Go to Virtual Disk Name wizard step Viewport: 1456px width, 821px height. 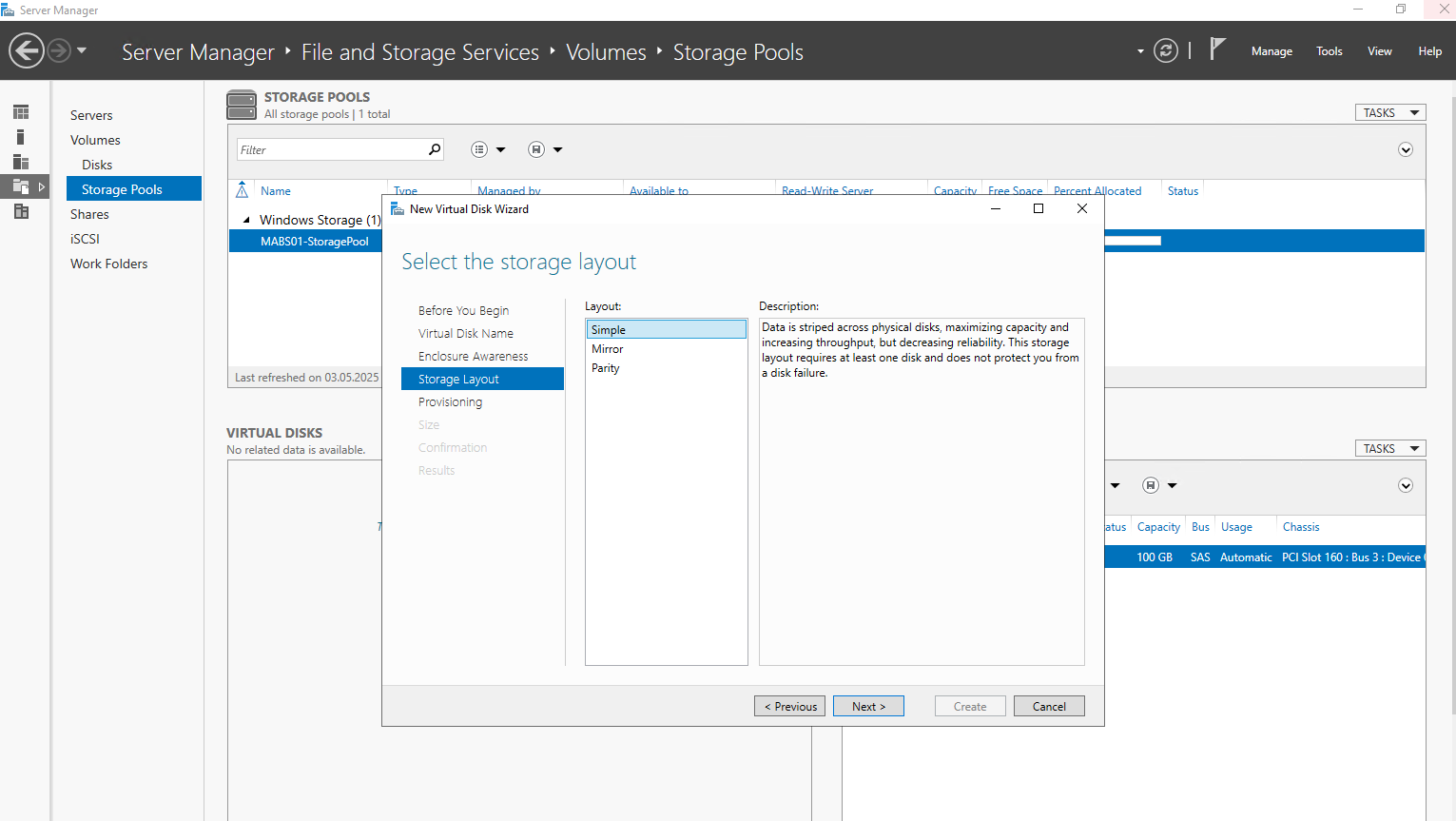(x=466, y=333)
